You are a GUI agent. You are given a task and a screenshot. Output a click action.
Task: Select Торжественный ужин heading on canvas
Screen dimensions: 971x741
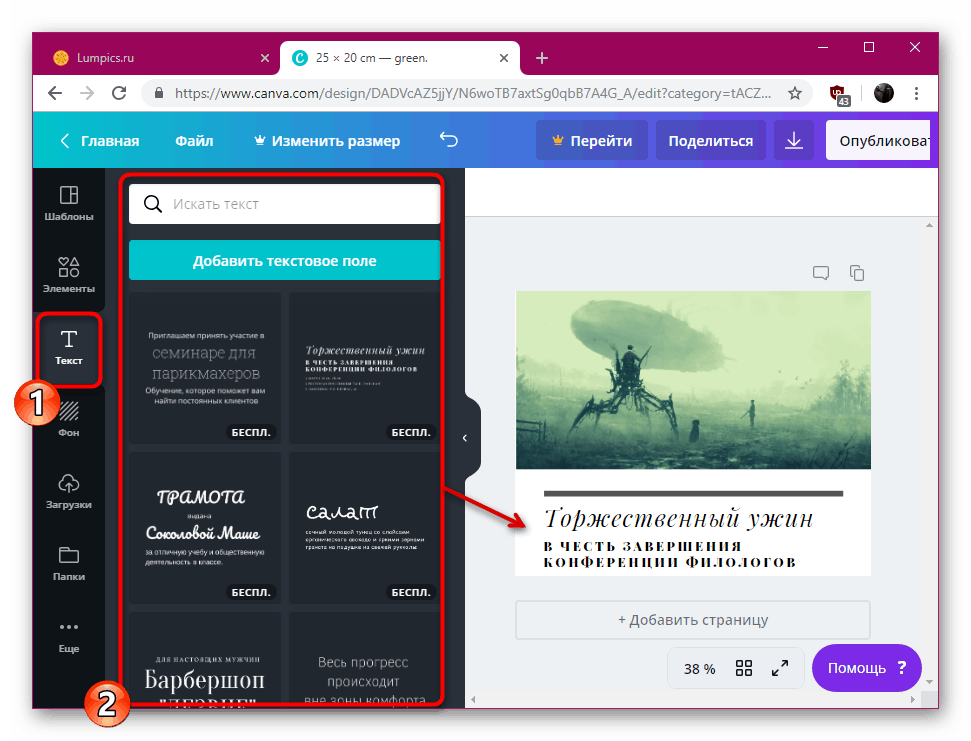678,519
